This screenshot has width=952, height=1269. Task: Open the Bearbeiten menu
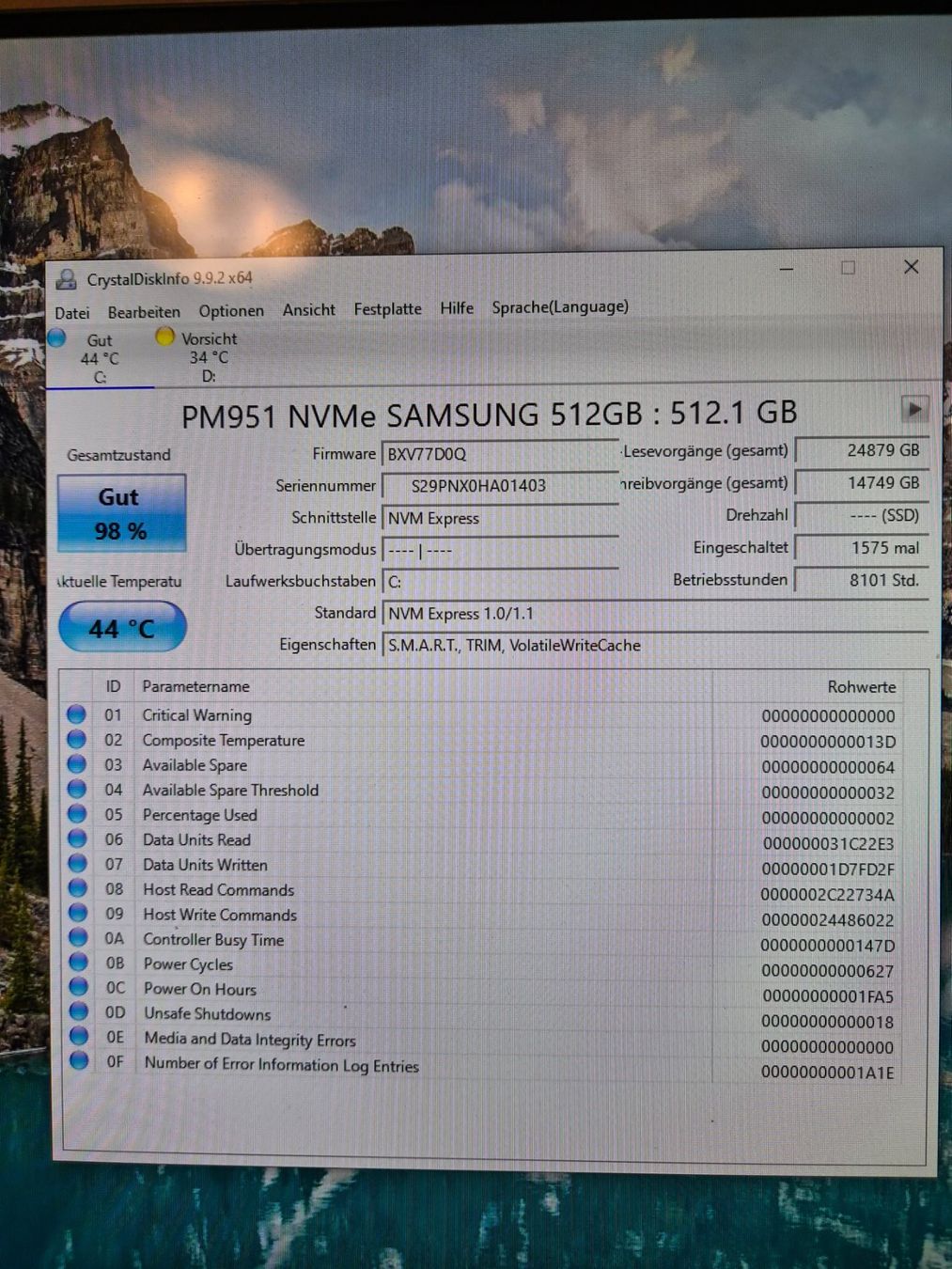[x=144, y=312]
